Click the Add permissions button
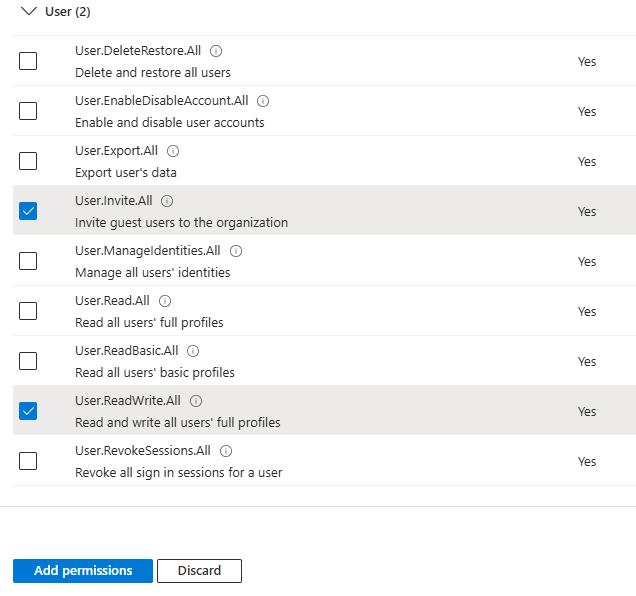The width and height of the screenshot is (636, 596). pos(83,571)
